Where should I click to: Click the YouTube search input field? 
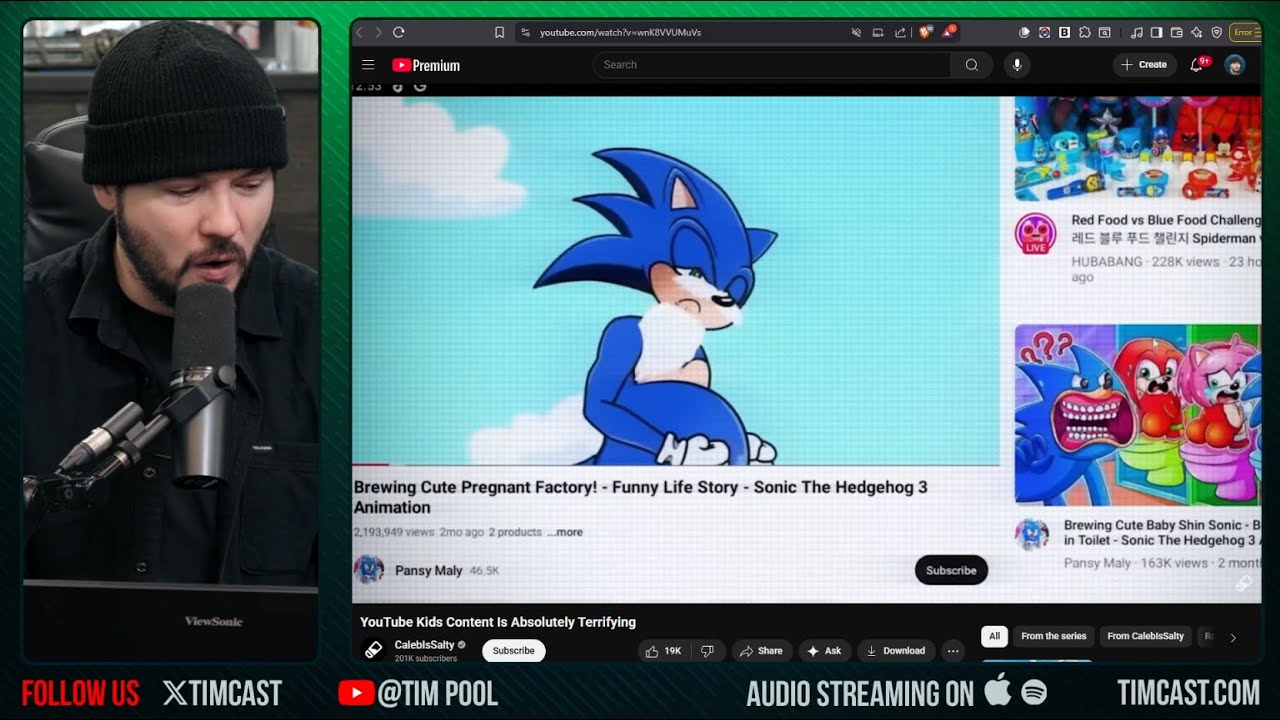coord(772,65)
